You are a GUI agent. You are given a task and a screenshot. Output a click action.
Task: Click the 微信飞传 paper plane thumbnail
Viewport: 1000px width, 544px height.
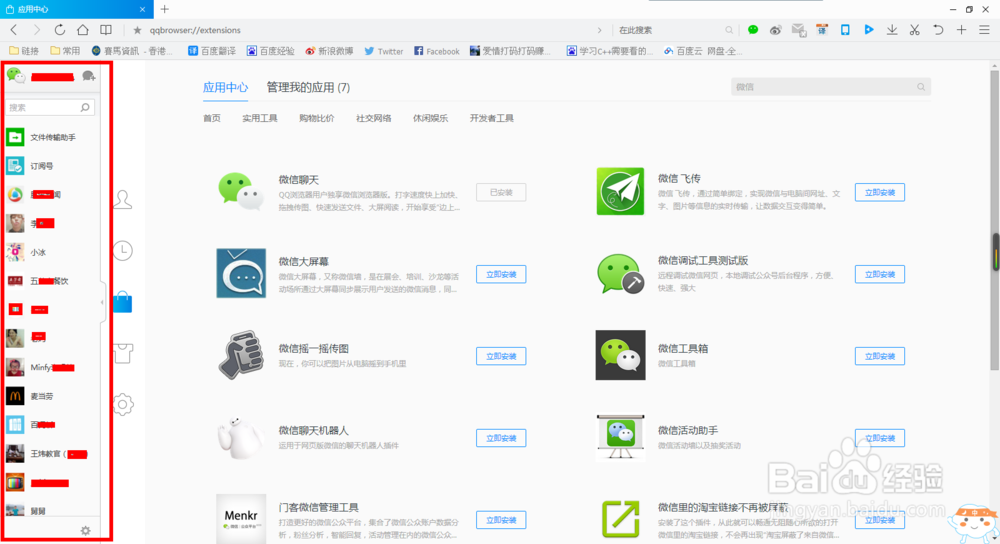coord(620,191)
